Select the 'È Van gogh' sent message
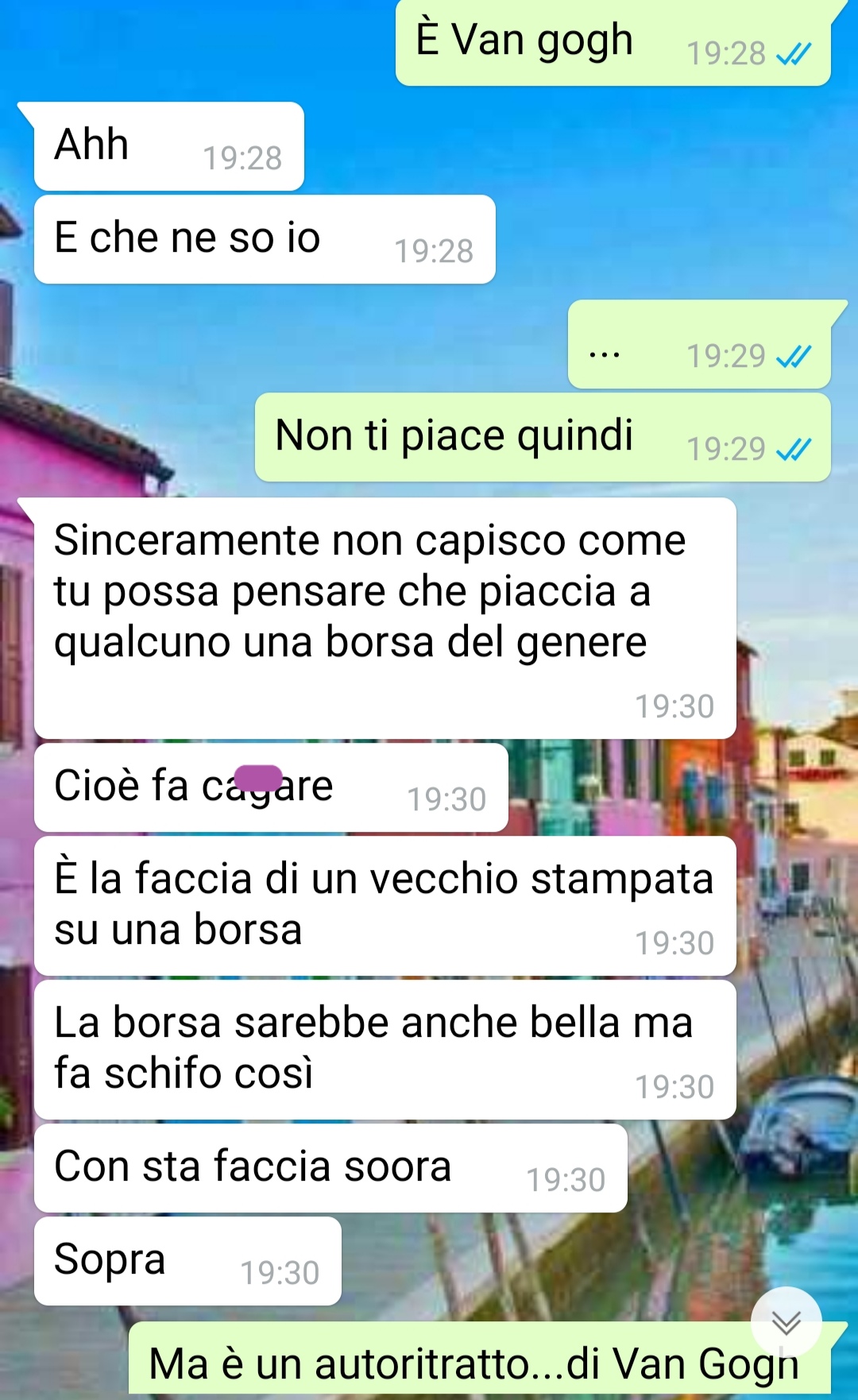Viewport: 858px width, 1400px height. coord(613,42)
